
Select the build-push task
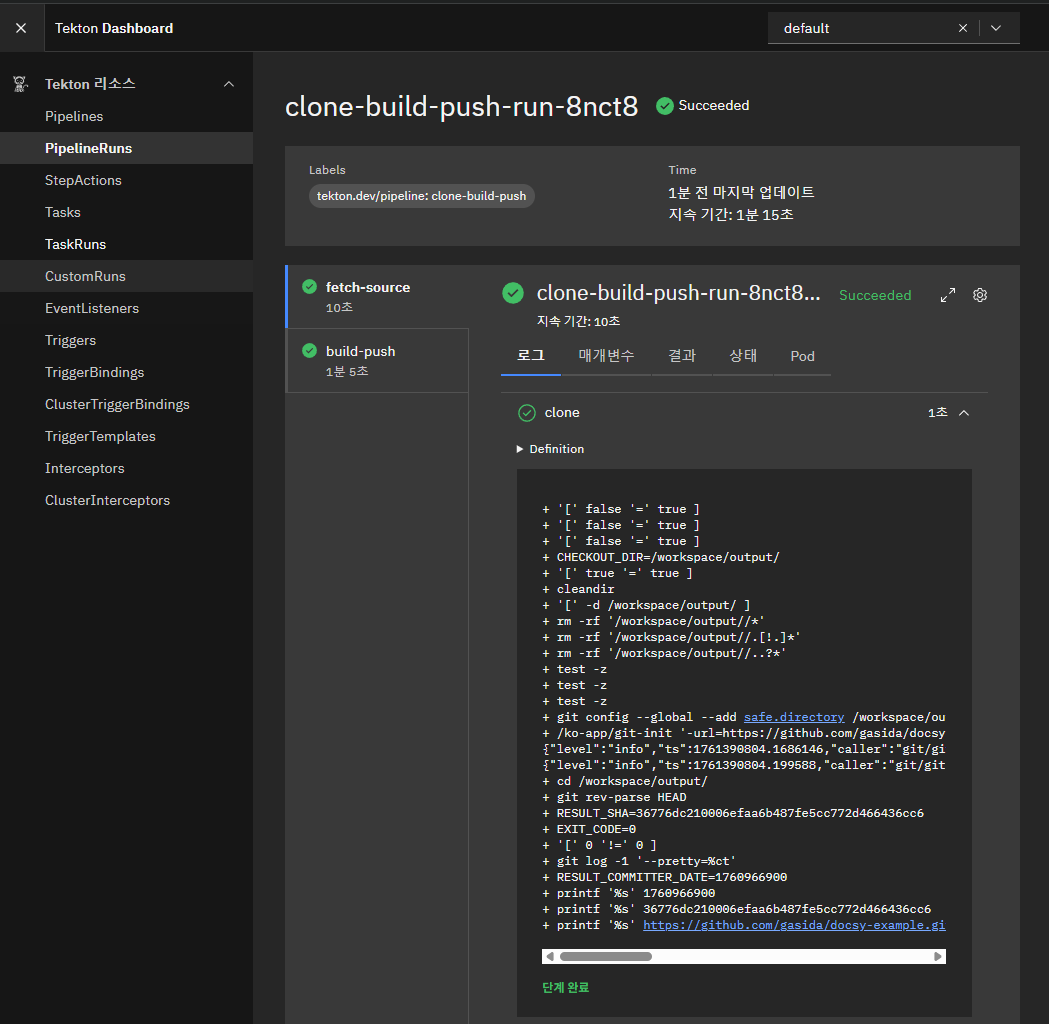tap(378, 361)
